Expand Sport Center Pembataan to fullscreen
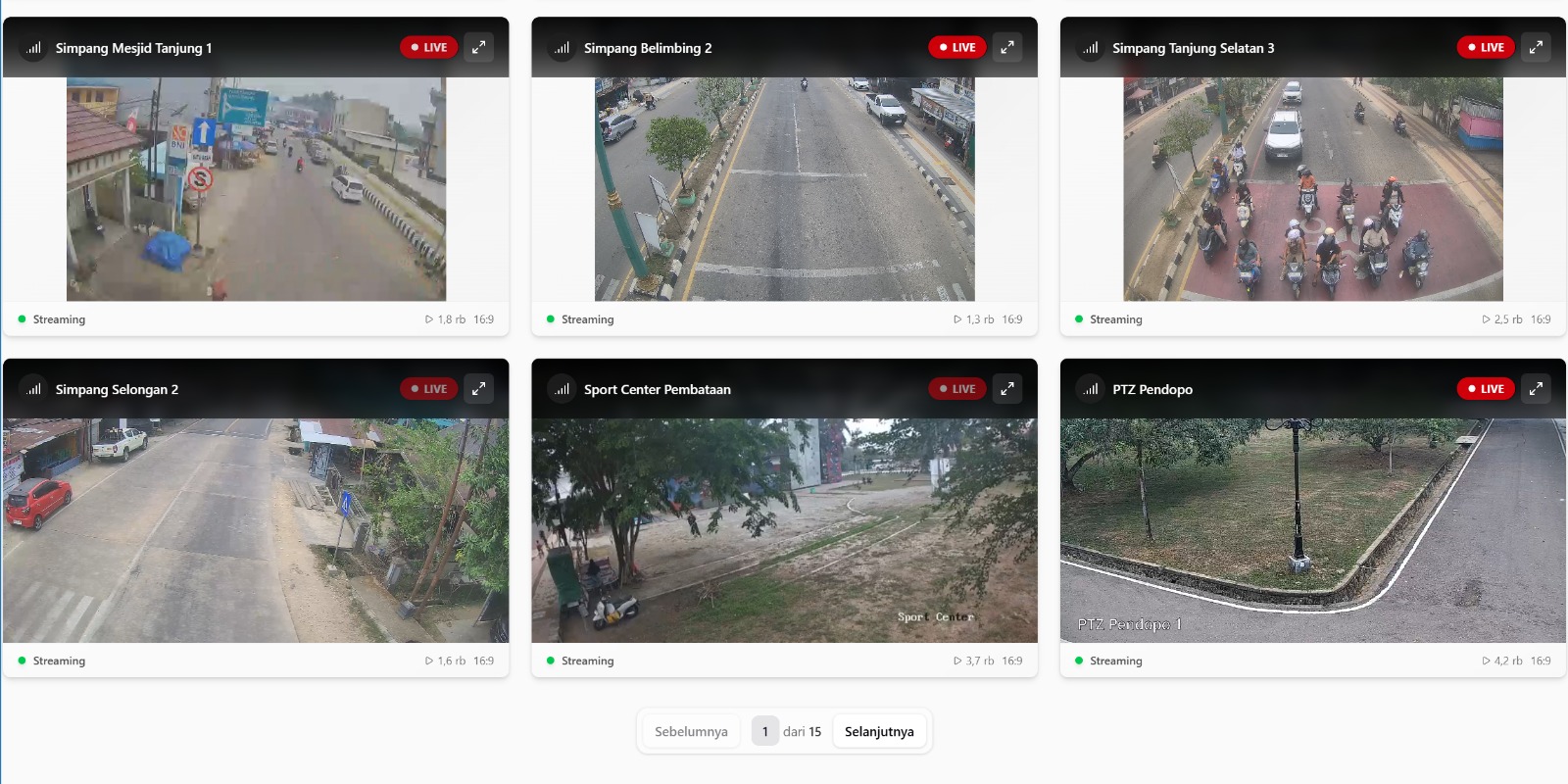Viewport: 1568px width, 784px height. click(1007, 389)
